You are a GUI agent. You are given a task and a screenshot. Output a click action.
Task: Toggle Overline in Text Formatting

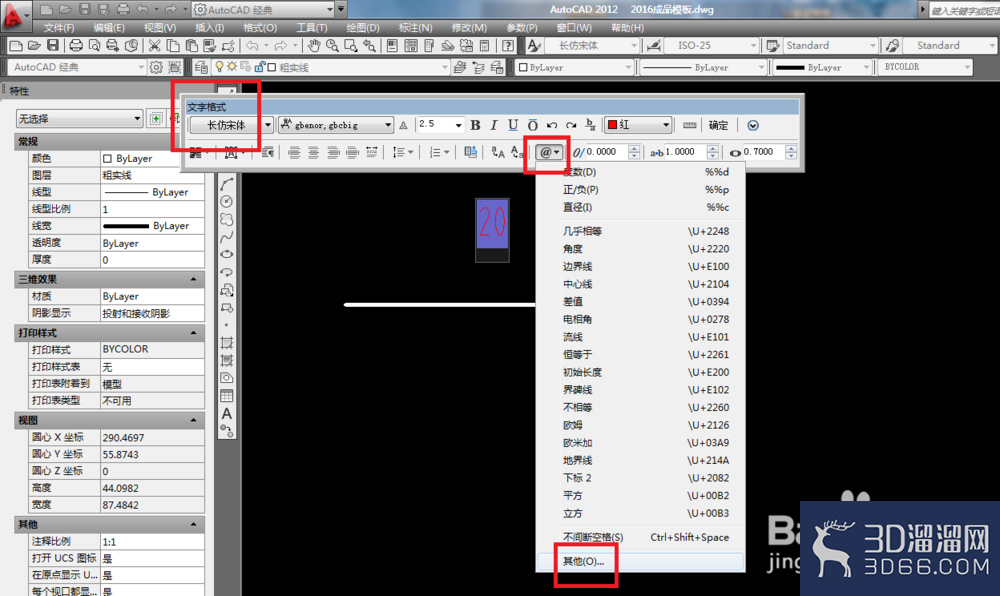533,126
